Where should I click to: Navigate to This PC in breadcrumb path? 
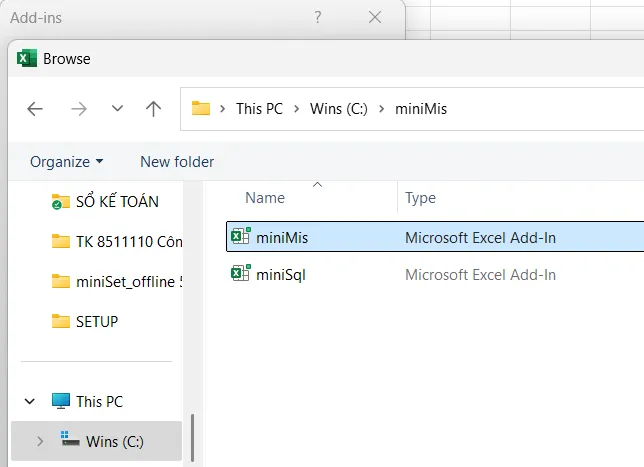tap(260, 109)
